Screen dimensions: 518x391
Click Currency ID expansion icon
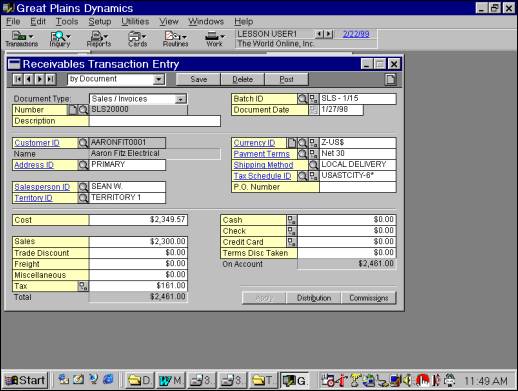(x=313, y=143)
